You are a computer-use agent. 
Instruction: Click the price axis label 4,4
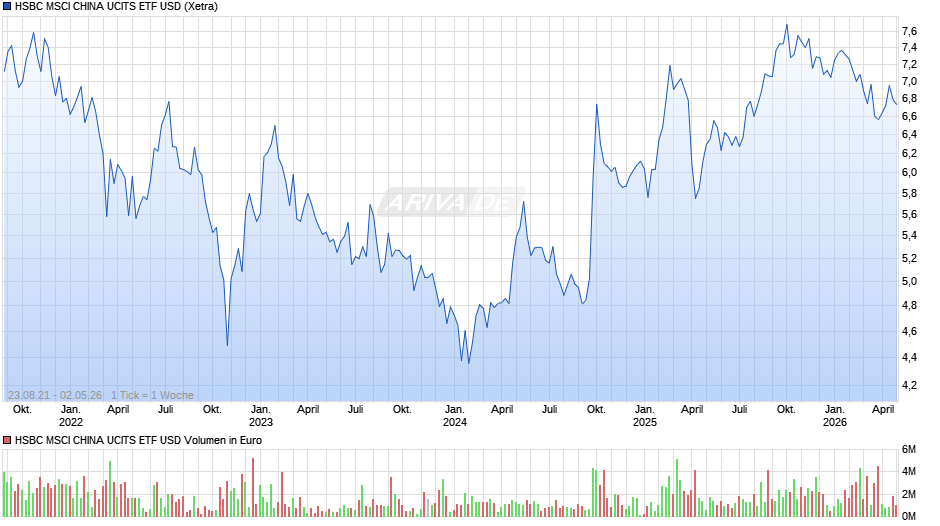click(909, 357)
